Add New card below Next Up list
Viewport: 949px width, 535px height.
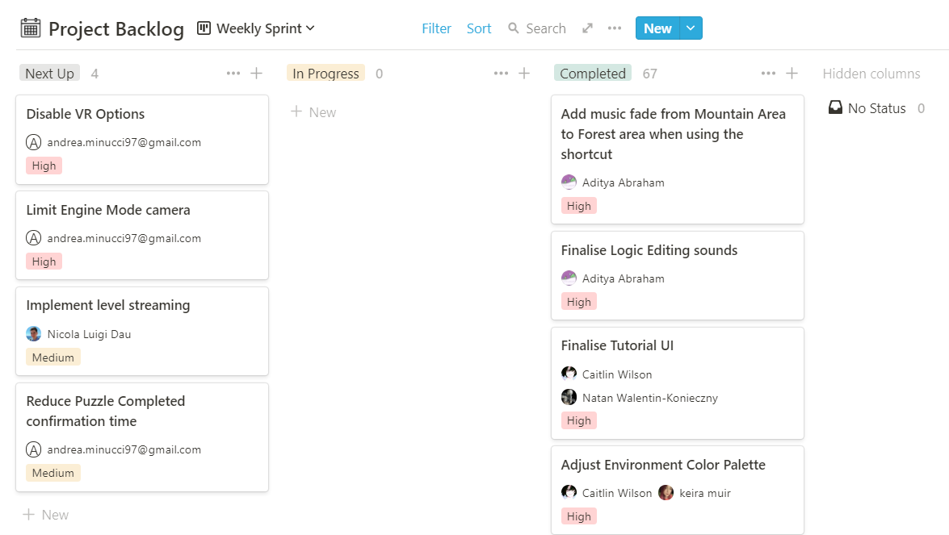(46, 514)
